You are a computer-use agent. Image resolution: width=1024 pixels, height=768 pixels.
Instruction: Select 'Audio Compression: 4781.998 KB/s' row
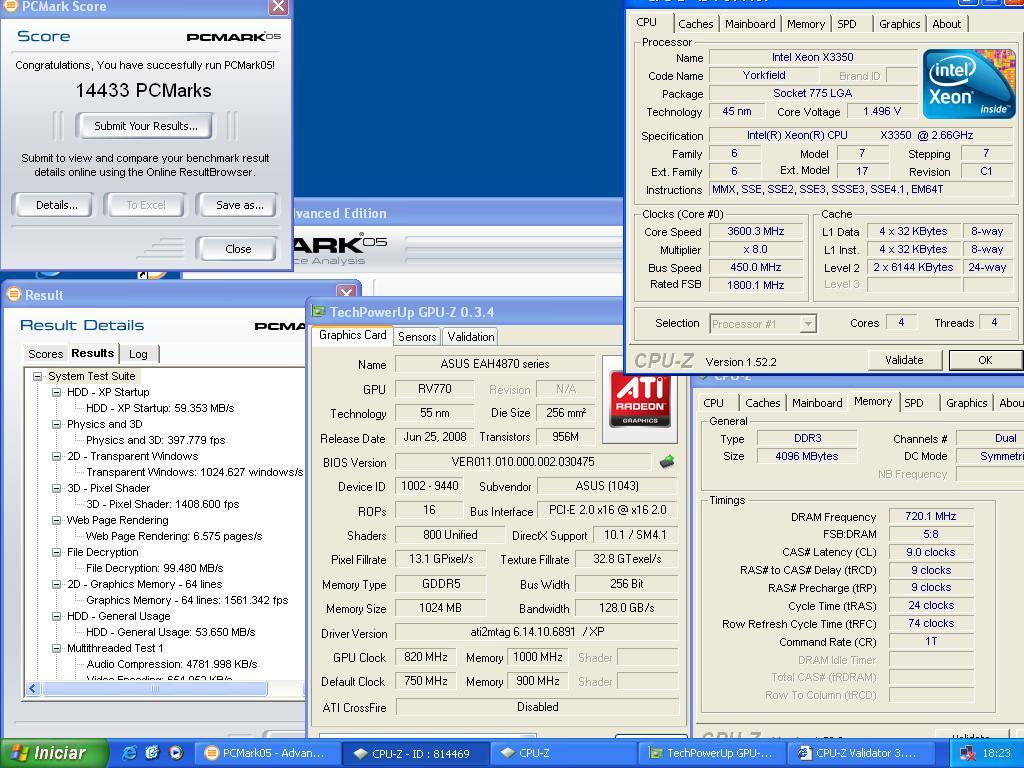(x=171, y=664)
